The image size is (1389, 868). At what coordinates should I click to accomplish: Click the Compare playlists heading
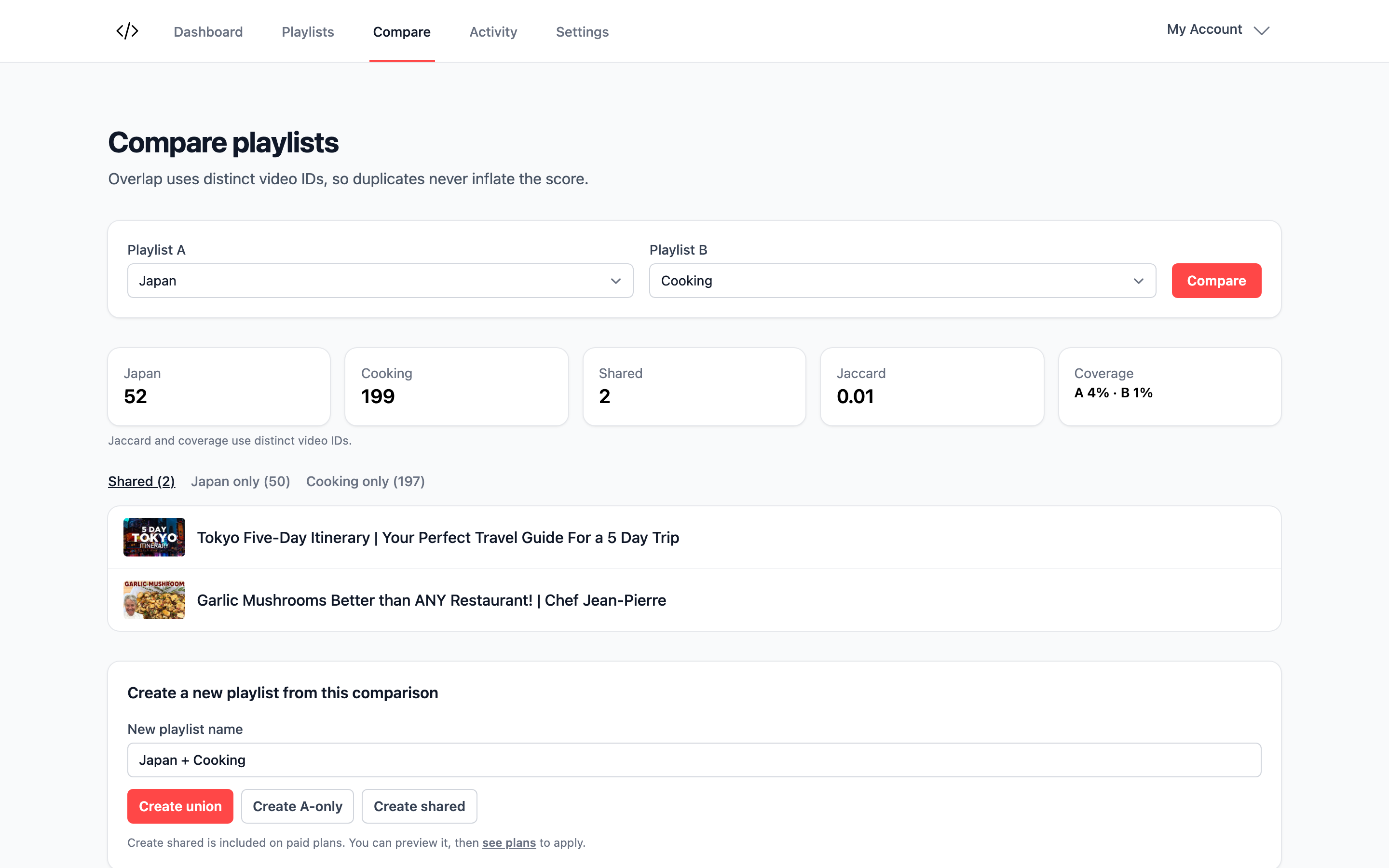pos(223,142)
